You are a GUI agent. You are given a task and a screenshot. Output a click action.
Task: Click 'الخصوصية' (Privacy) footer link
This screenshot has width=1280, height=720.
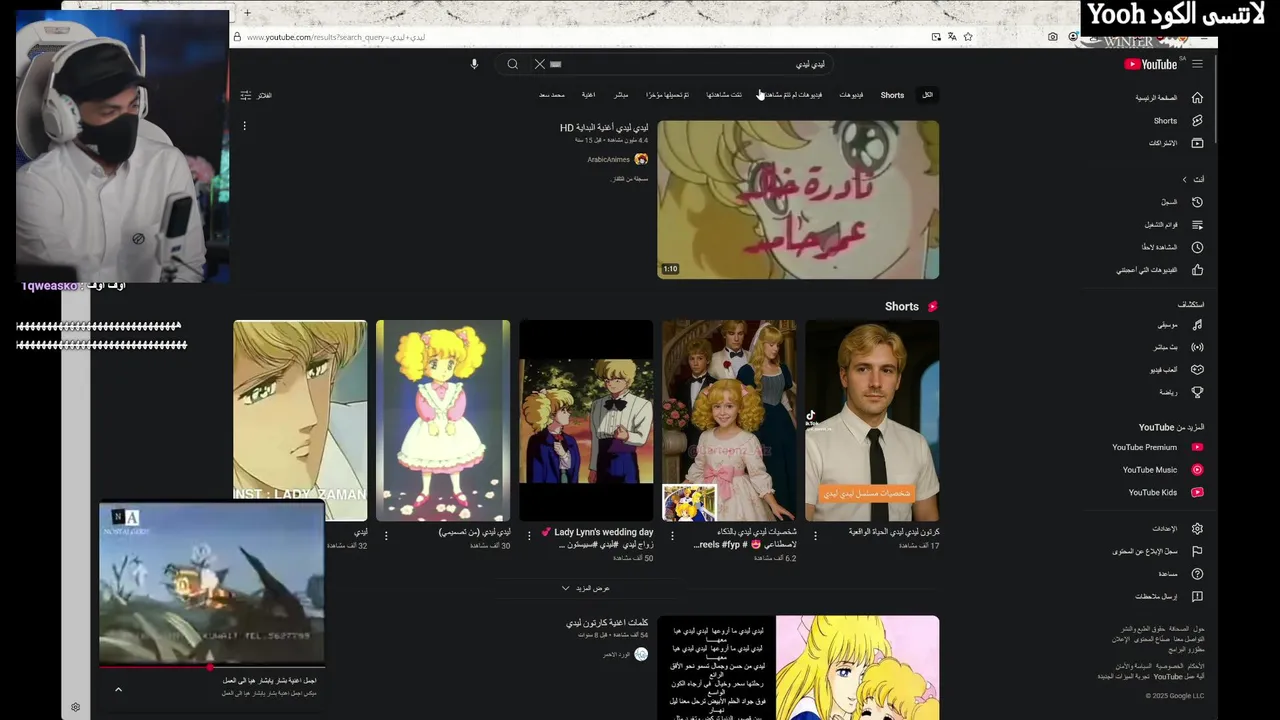(1168, 666)
